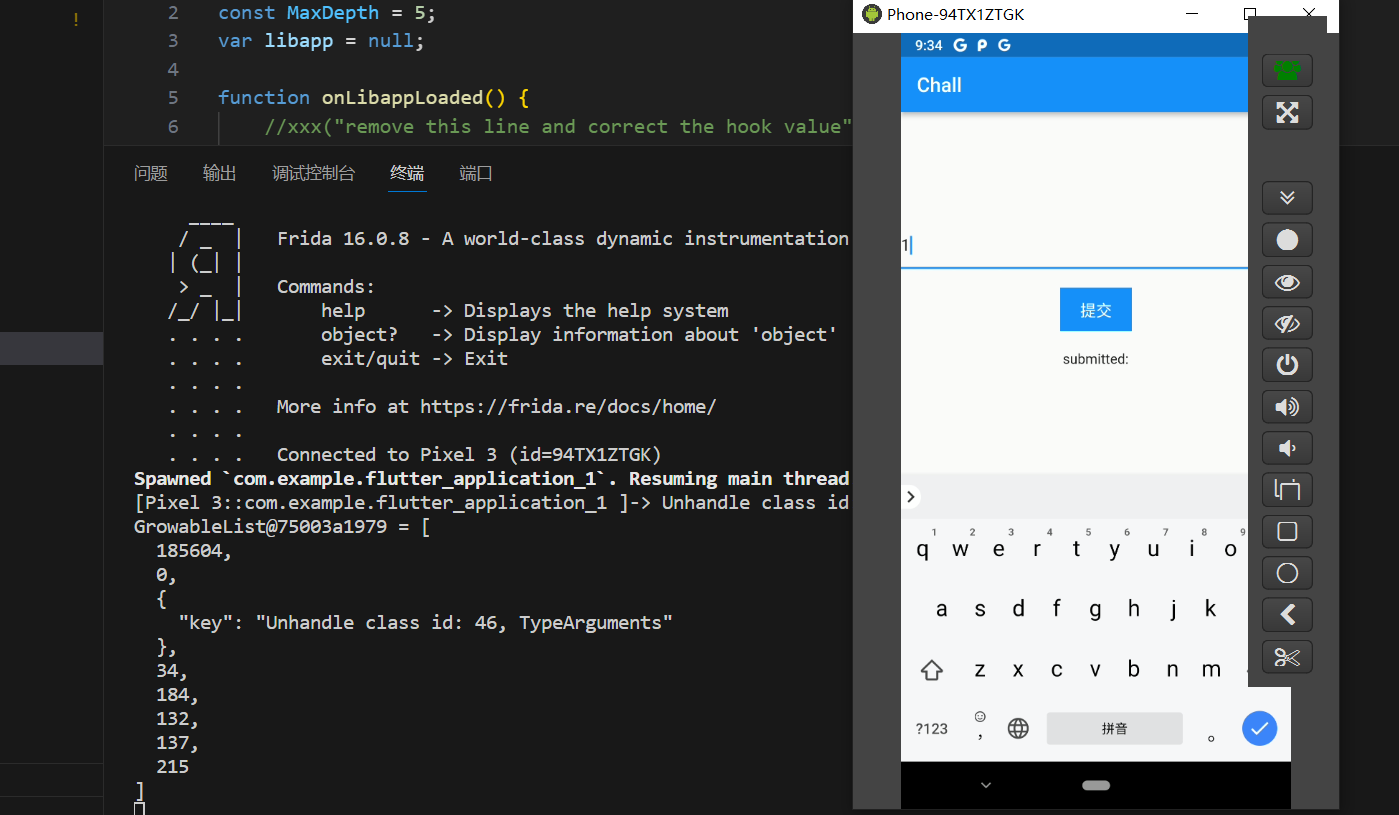1399x815 pixels.
Task: Click the GrowableList@75003a1979 line in terminal
Action: 282,527
